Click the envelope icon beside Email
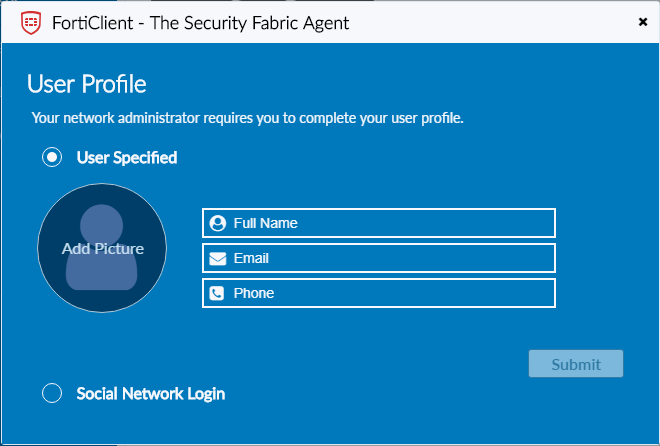Viewport: 660px width, 446px height. (x=218, y=258)
